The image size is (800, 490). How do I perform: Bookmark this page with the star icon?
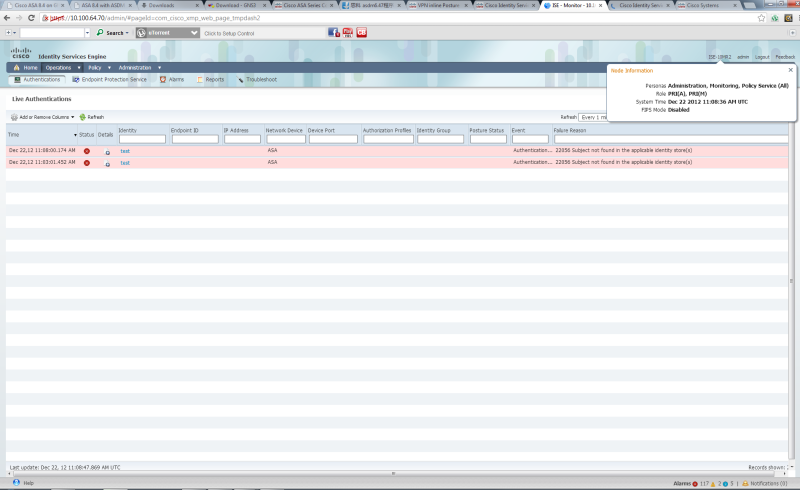coord(761,18)
